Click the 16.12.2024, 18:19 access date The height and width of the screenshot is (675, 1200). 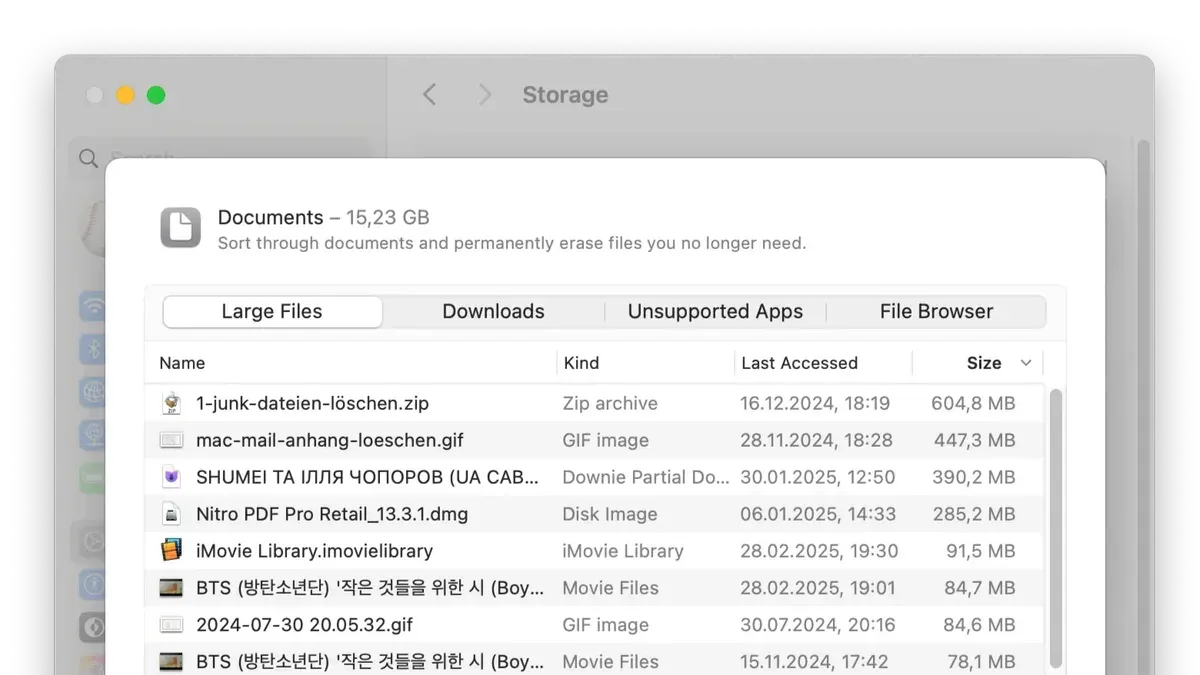point(815,404)
